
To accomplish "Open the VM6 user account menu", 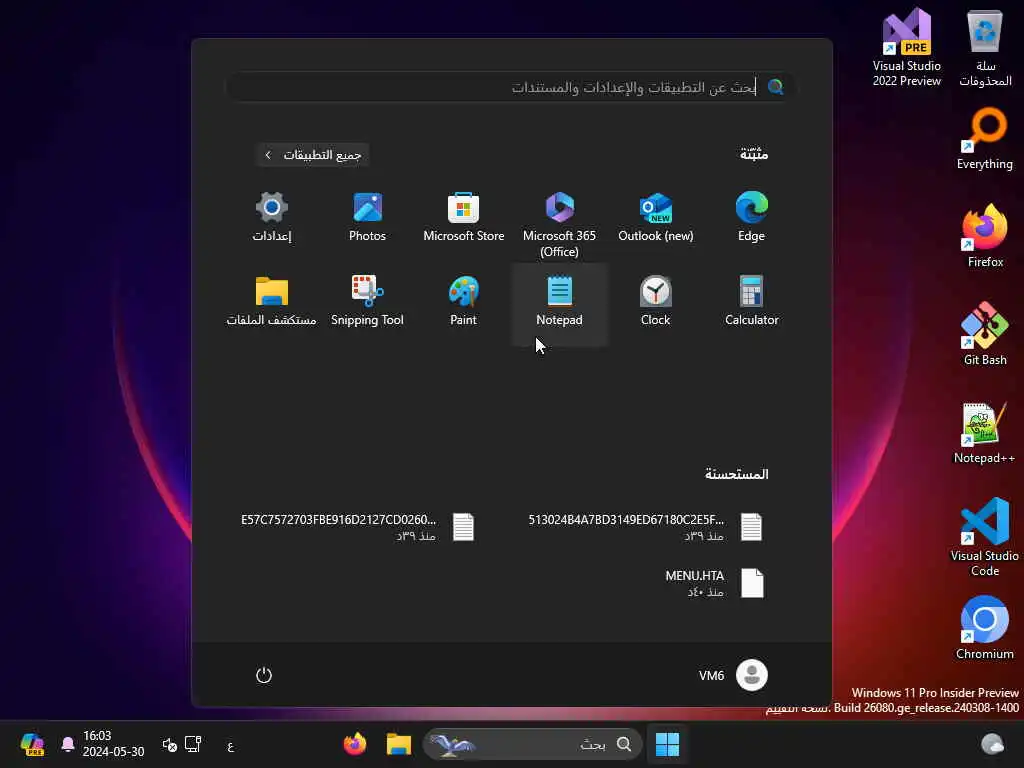I will (x=733, y=675).
